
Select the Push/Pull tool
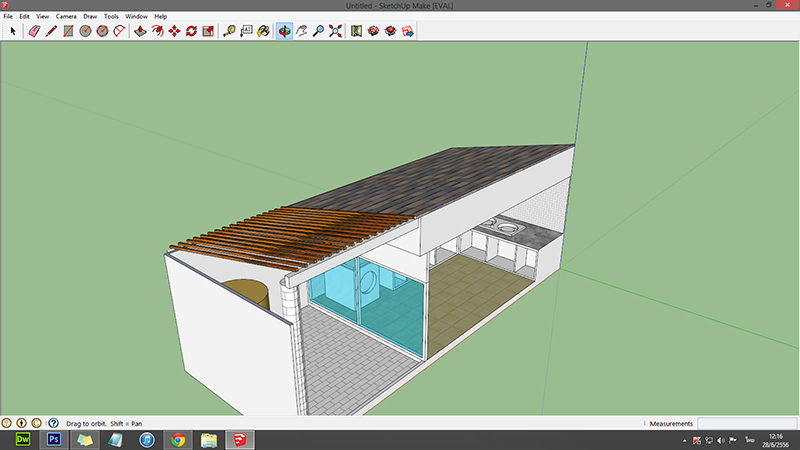click(x=140, y=31)
